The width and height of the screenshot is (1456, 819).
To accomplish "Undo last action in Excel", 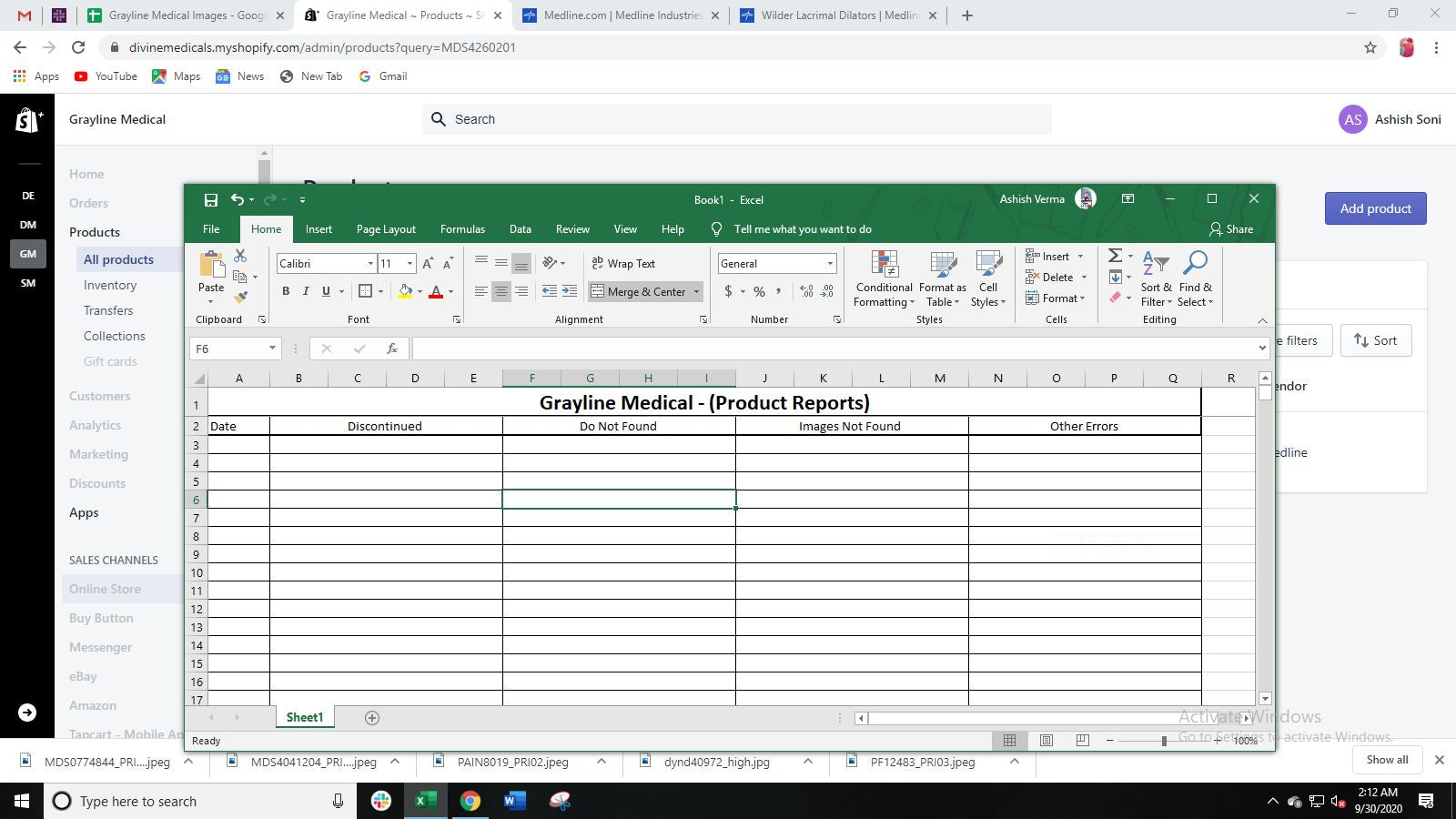I will (237, 199).
